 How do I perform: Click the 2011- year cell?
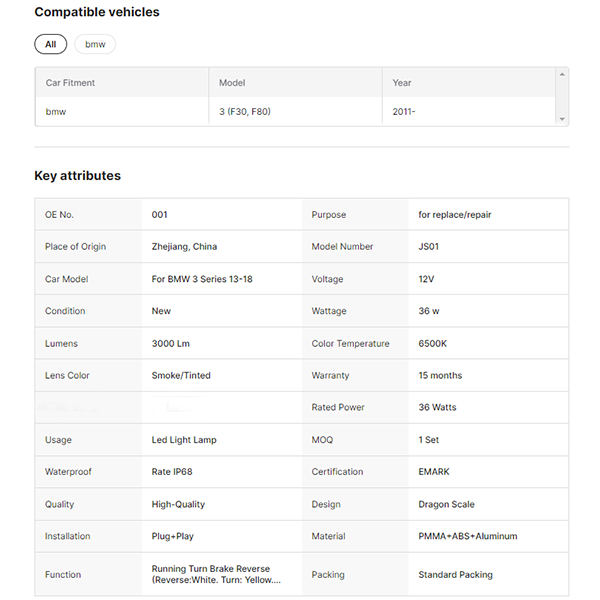click(404, 112)
